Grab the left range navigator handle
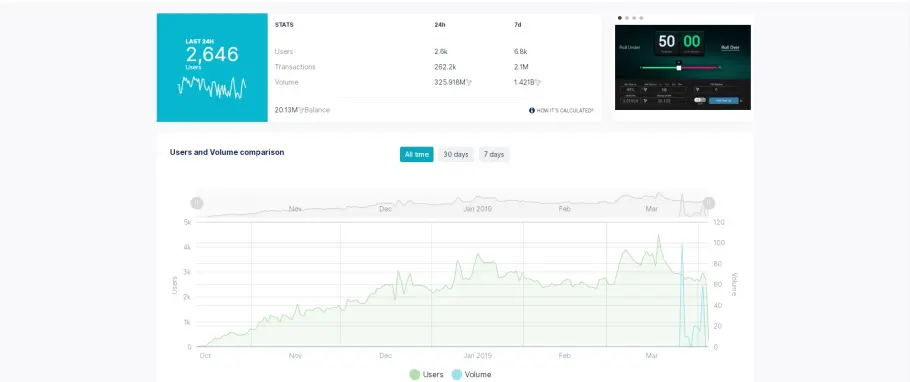 tap(197, 203)
